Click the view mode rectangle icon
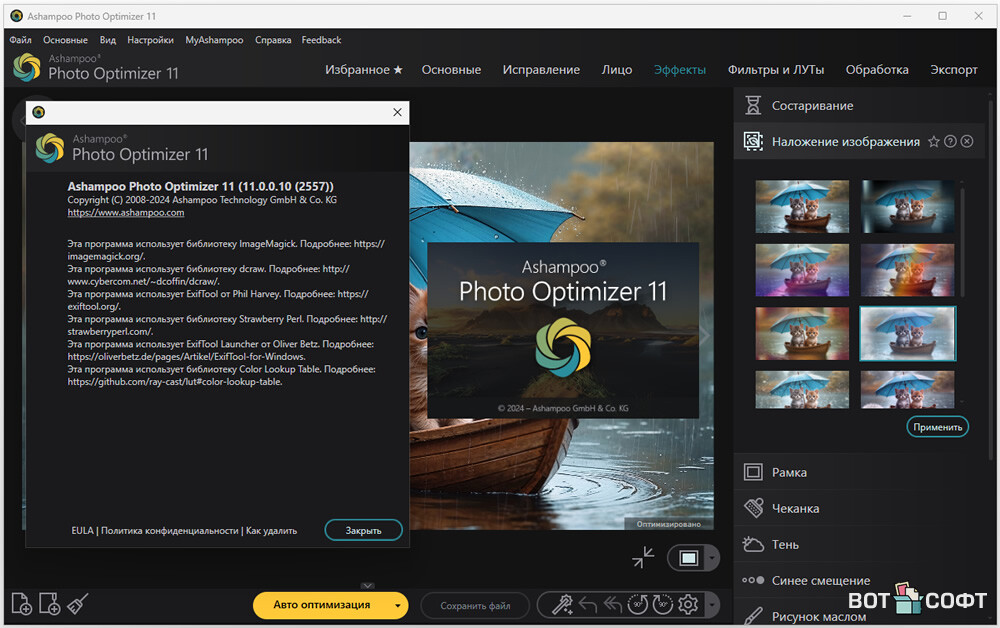This screenshot has width=1000, height=628. tap(688, 559)
